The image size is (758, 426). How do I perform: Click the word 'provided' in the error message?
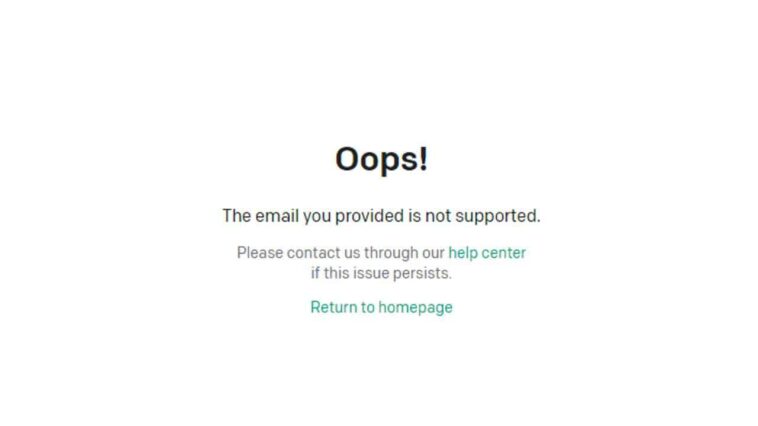[370, 216]
